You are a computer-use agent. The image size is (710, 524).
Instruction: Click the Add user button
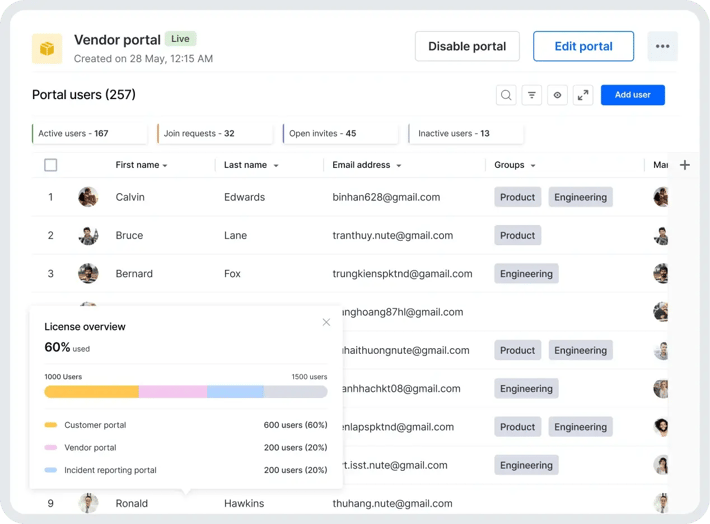click(x=633, y=95)
